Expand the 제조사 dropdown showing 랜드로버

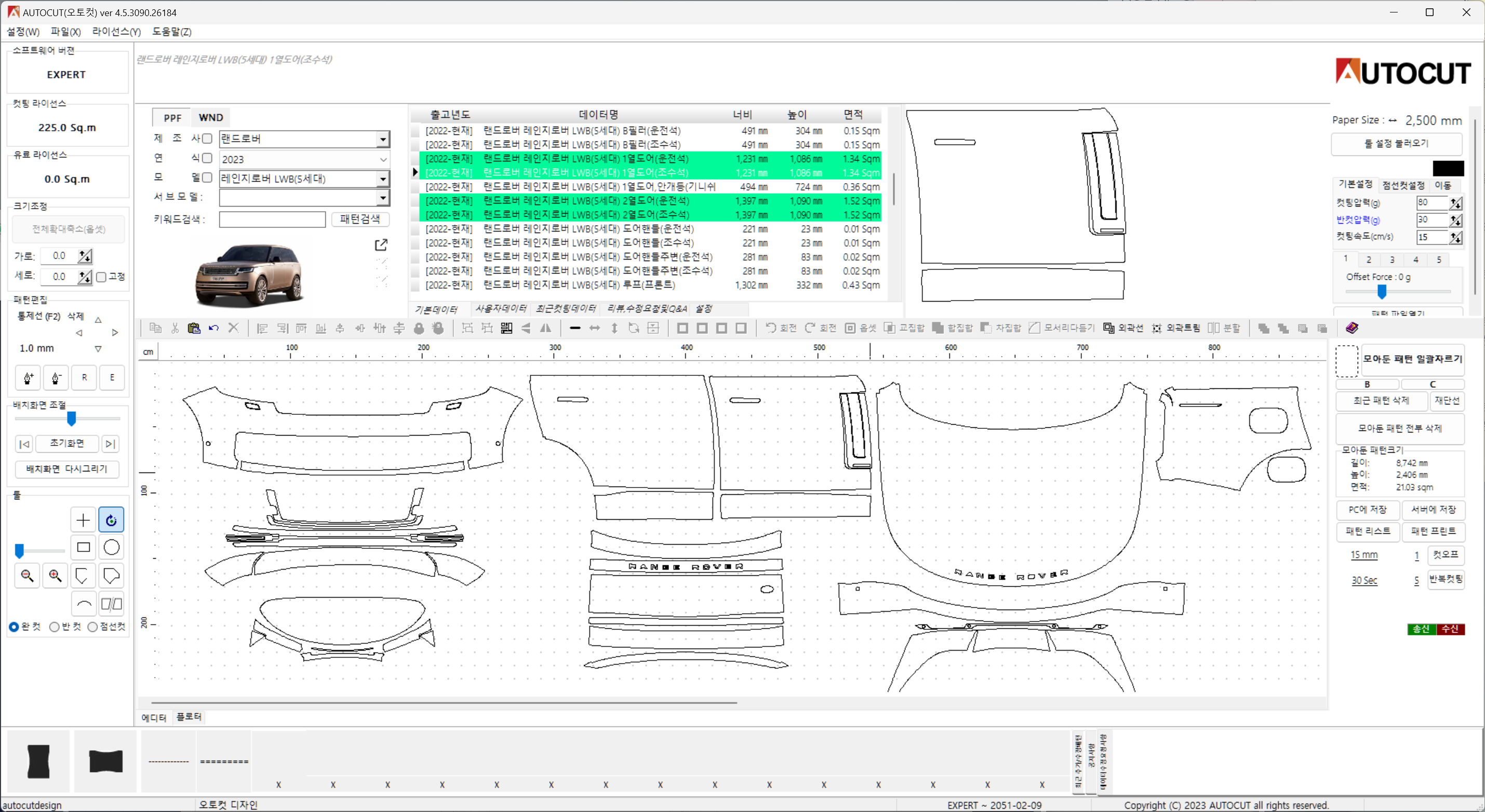pos(384,138)
